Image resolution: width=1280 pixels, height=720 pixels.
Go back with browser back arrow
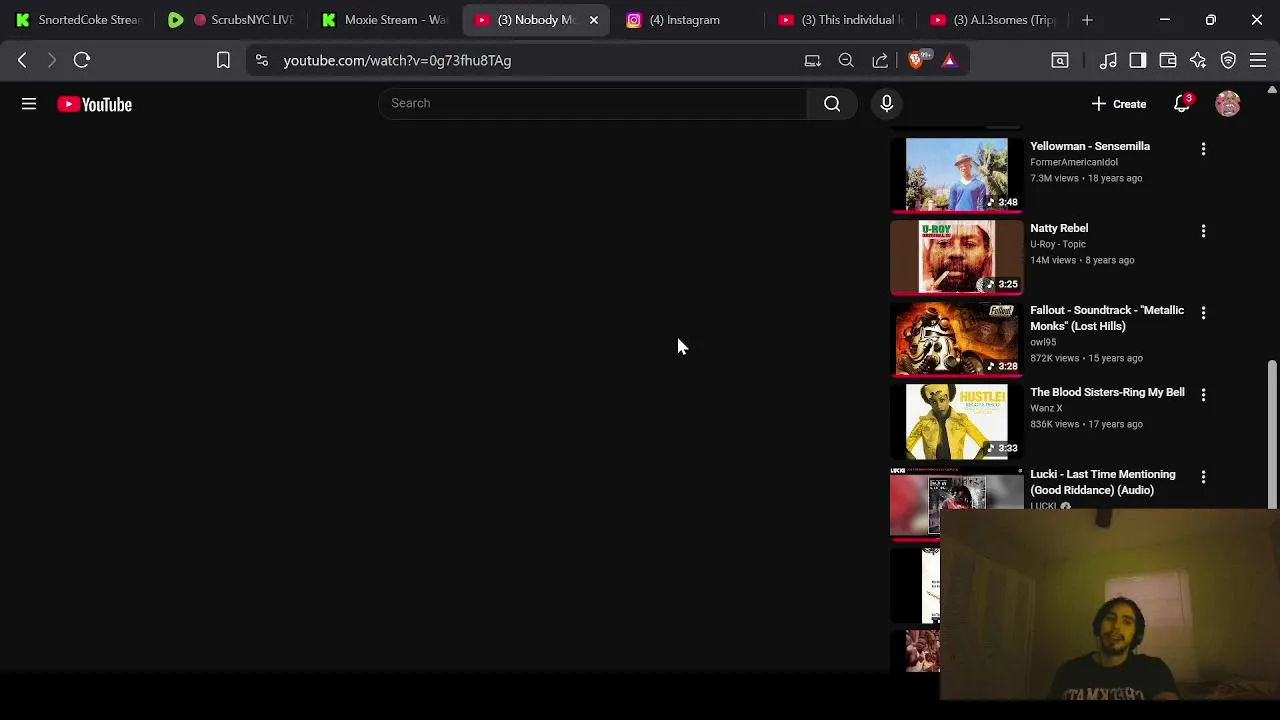click(22, 60)
